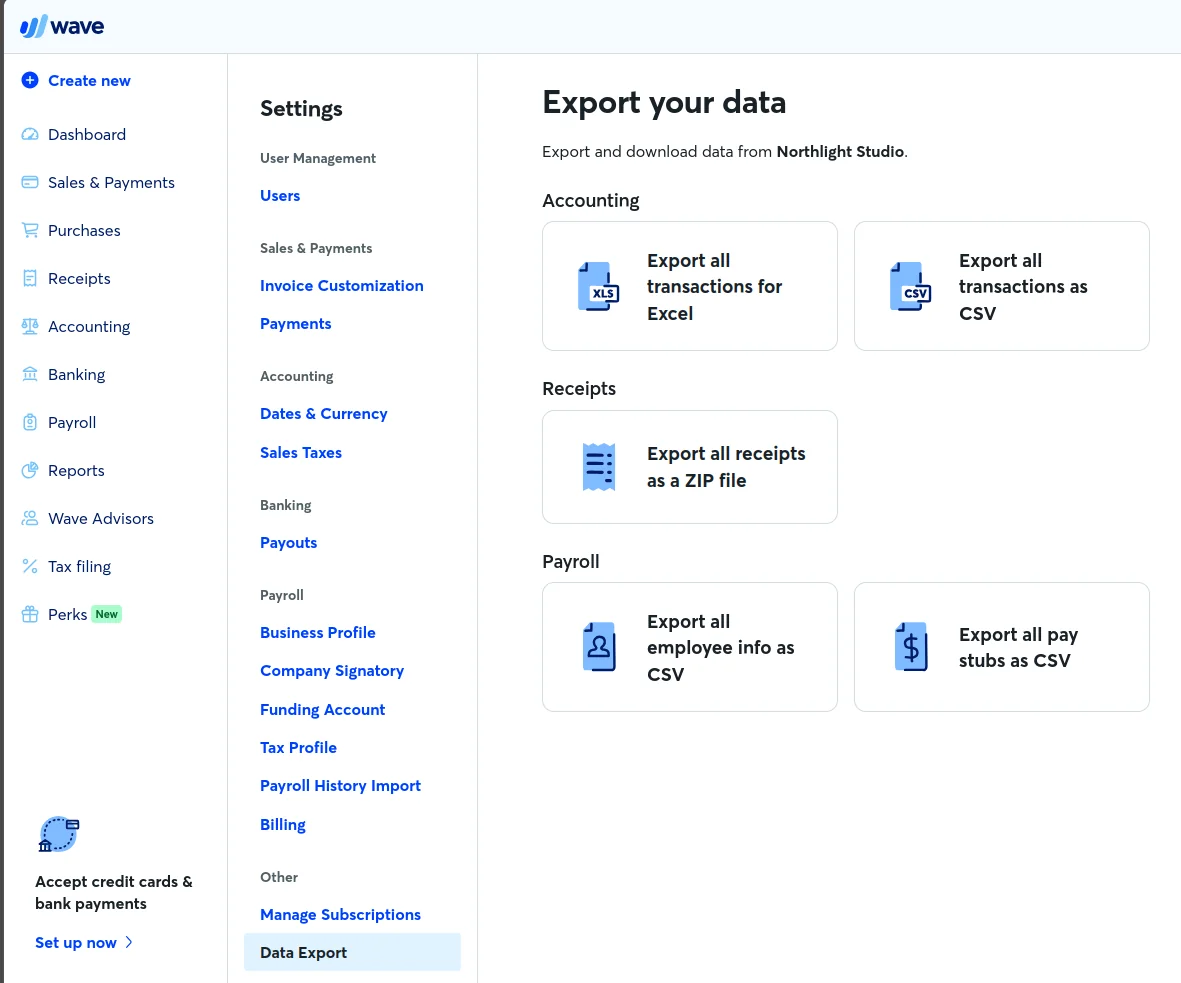Open Wave Advisors
1181x983 pixels.
point(101,518)
